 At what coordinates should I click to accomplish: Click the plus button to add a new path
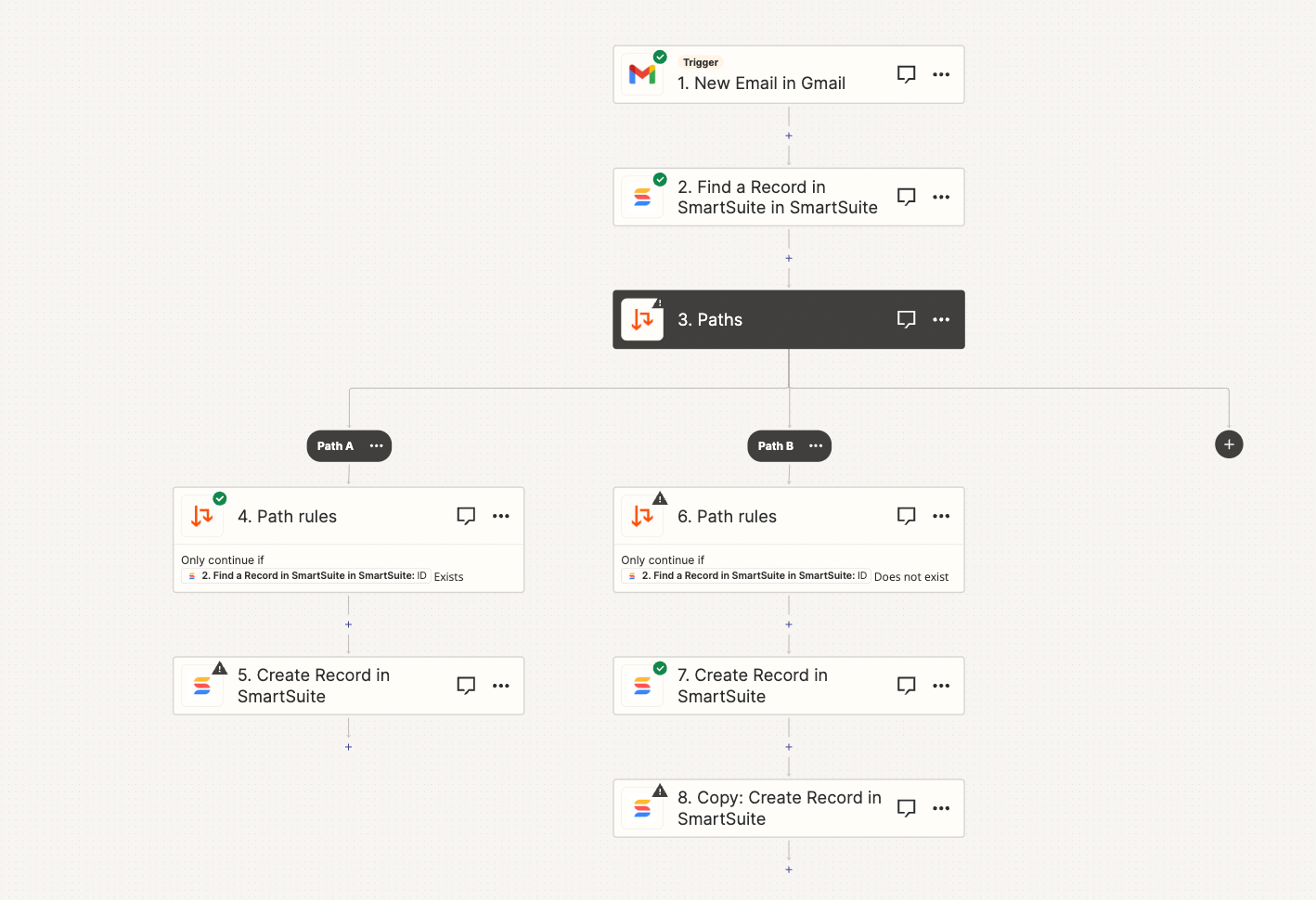click(x=1229, y=444)
